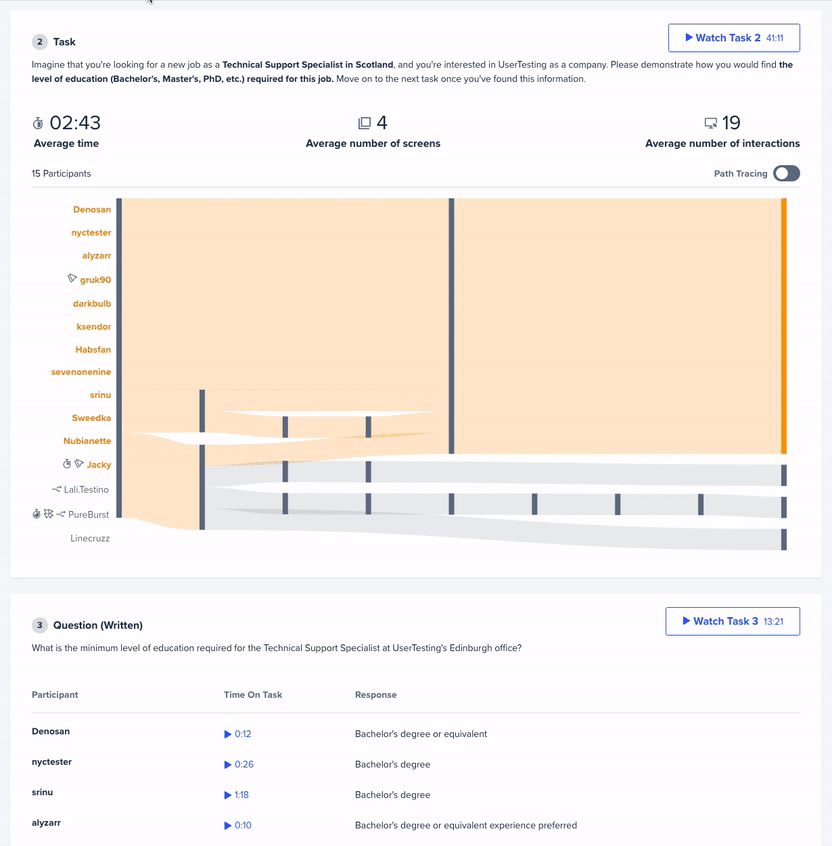The height and width of the screenshot is (846, 832).
Task: Play alyzarr's 0:10 response clip
Action: click(x=238, y=825)
